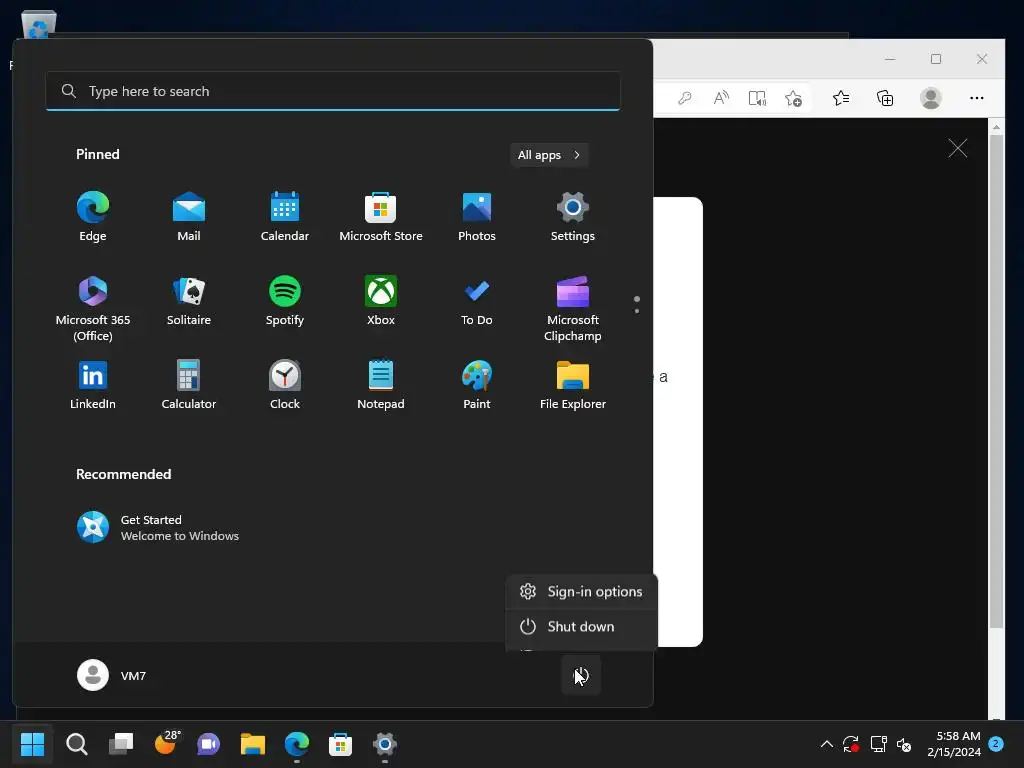Open Get Started Welcome to Windows

coord(158,528)
